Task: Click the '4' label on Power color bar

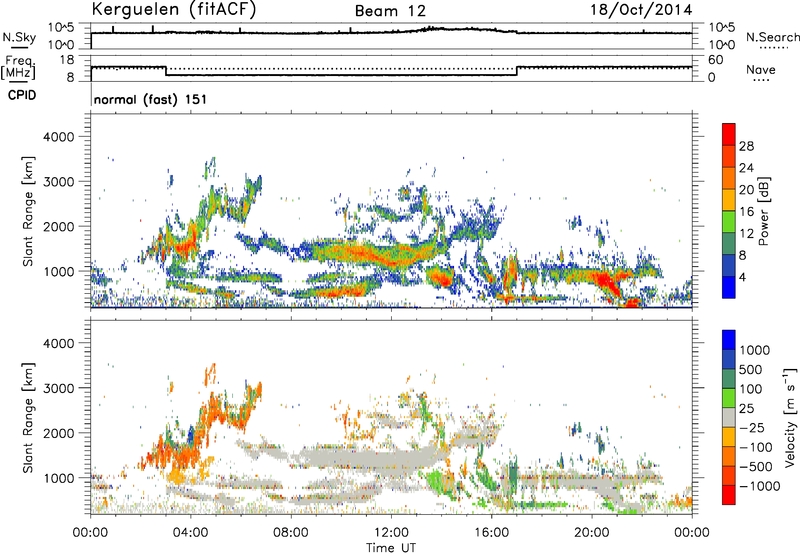Action: [x=742, y=278]
